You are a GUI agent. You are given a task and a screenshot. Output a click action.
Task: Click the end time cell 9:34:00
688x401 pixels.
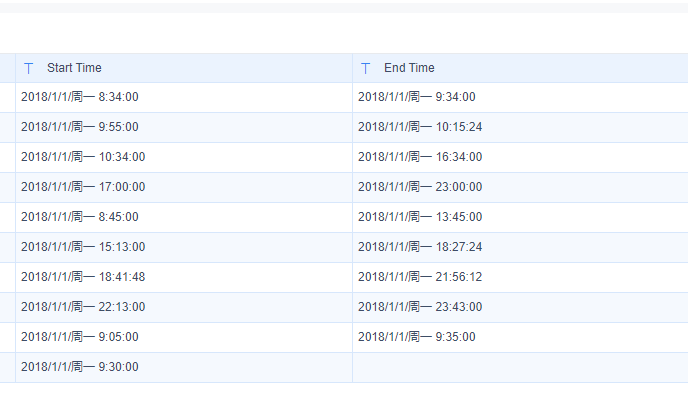coord(417,97)
